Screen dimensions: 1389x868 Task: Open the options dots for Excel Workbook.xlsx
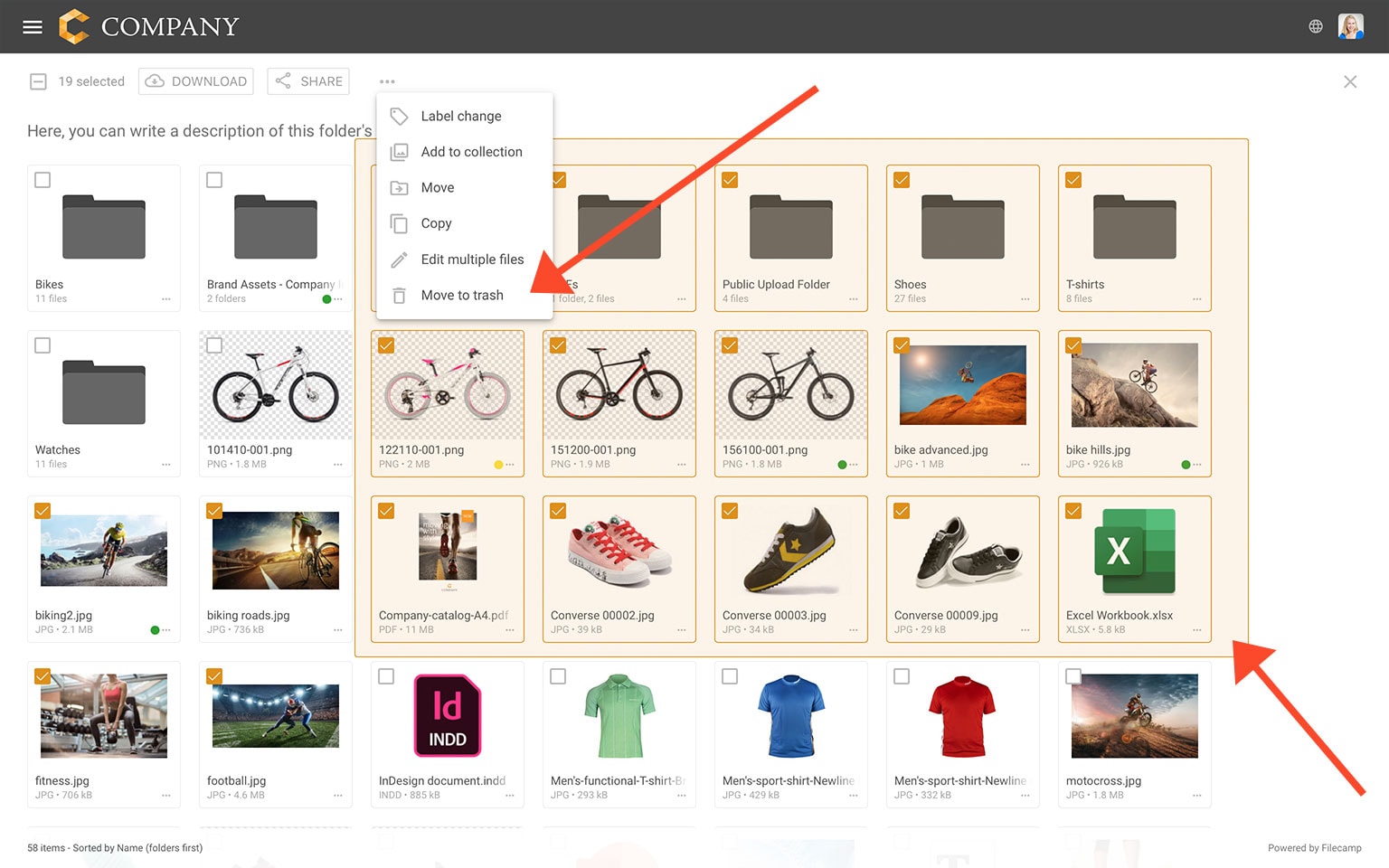(1197, 630)
